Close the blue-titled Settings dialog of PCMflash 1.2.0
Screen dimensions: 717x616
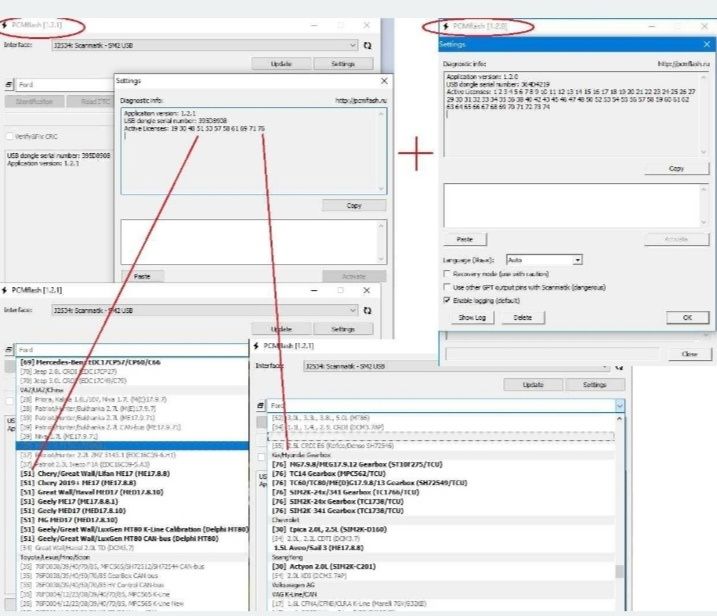point(707,44)
